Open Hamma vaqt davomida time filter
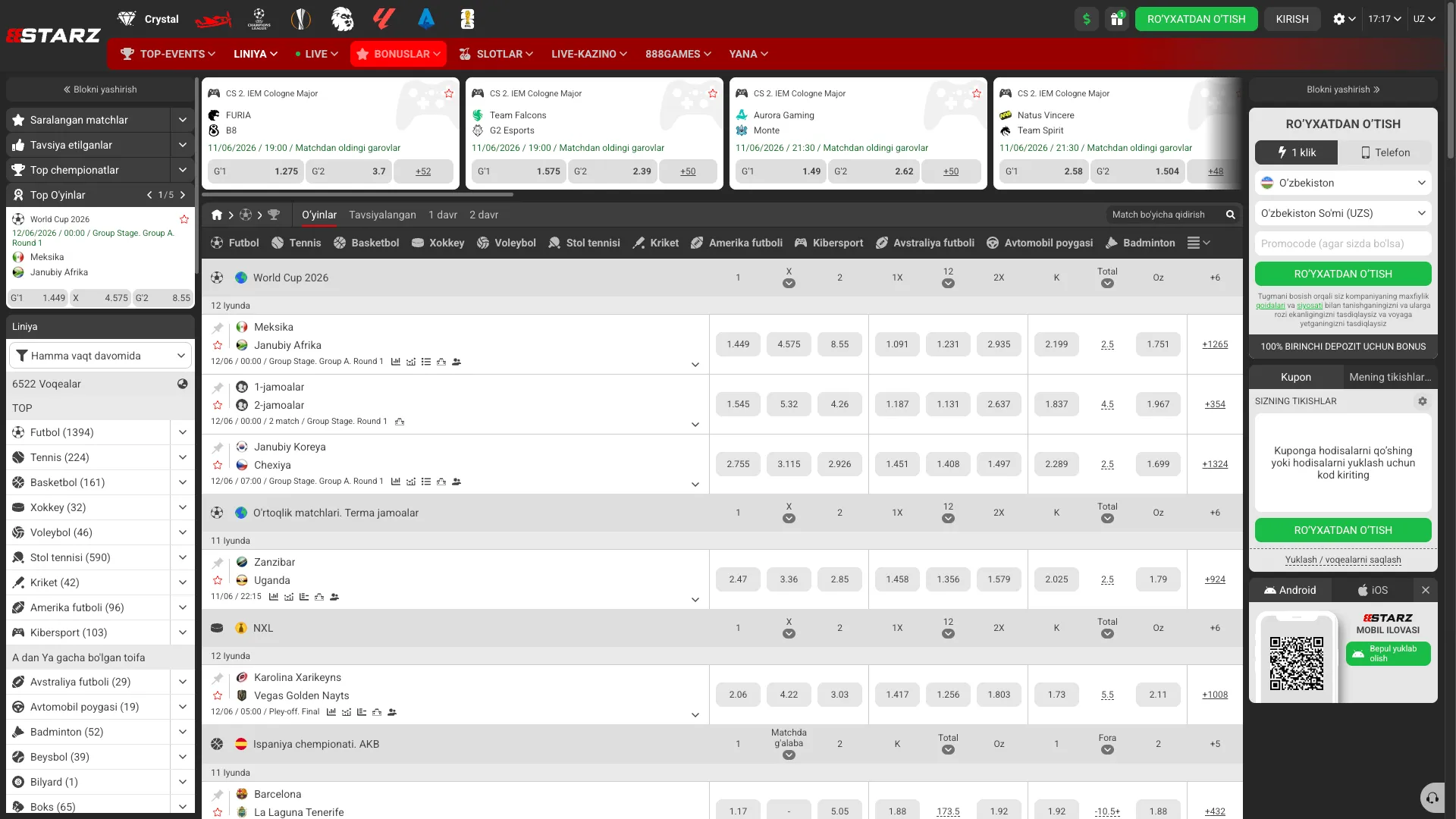 tap(100, 356)
